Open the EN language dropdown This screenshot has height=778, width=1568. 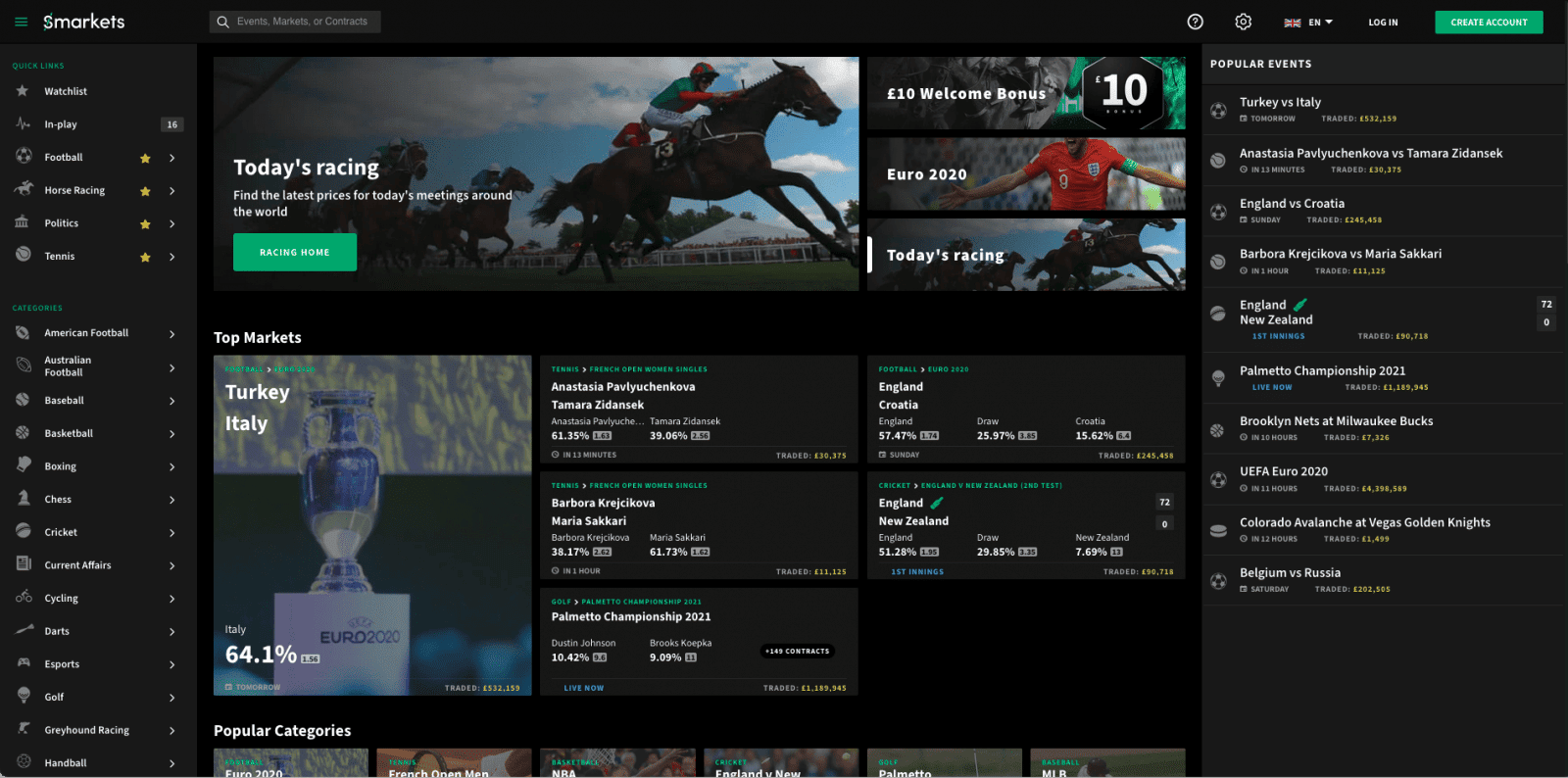tap(1308, 23)
